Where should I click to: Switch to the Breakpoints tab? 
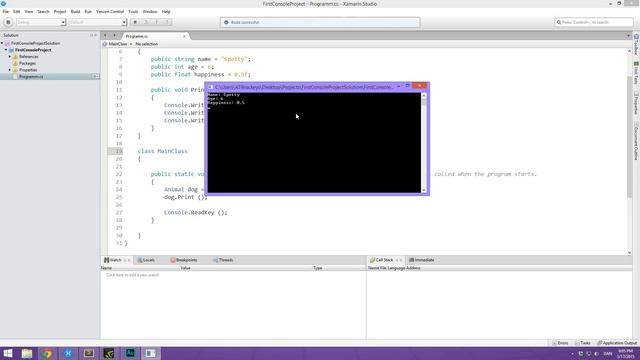(x=184, y=260)
